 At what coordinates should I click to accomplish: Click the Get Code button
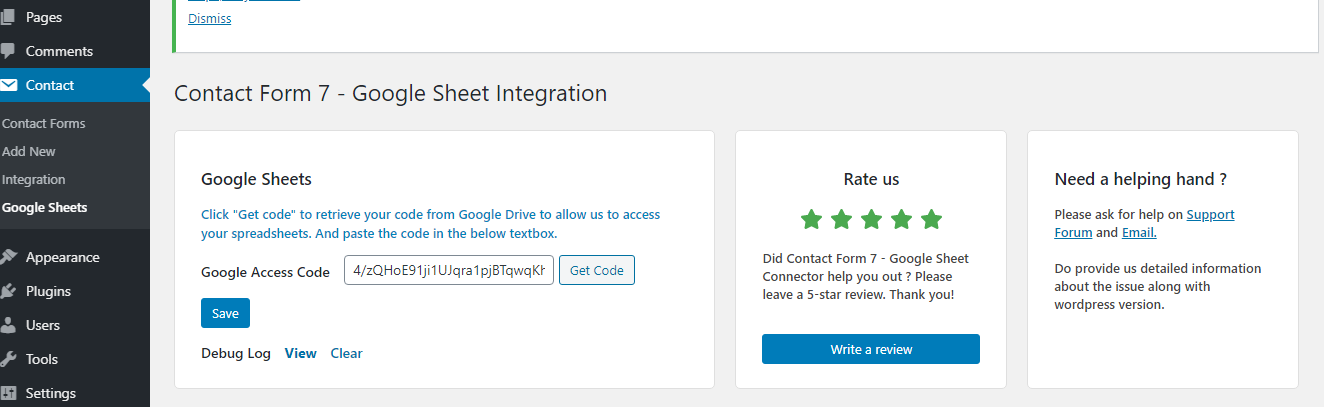pyautogui.click(x=597, y=271)
